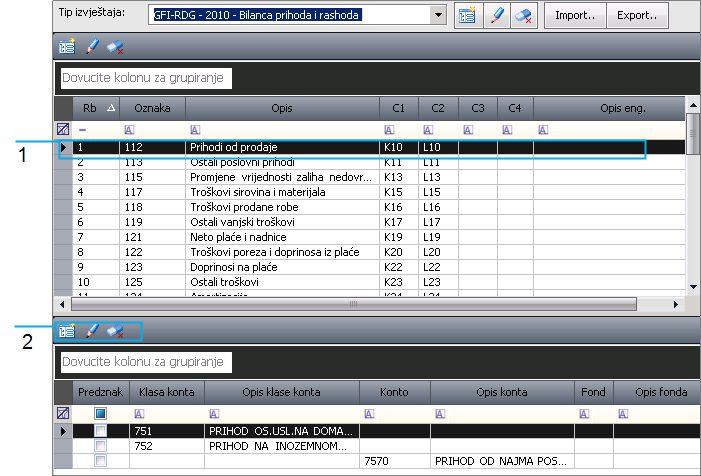The width and height of the screenshot is (701, 476).
Task: Click filter condition icon under Oznaka column
Action: click(x=129, y=130)
